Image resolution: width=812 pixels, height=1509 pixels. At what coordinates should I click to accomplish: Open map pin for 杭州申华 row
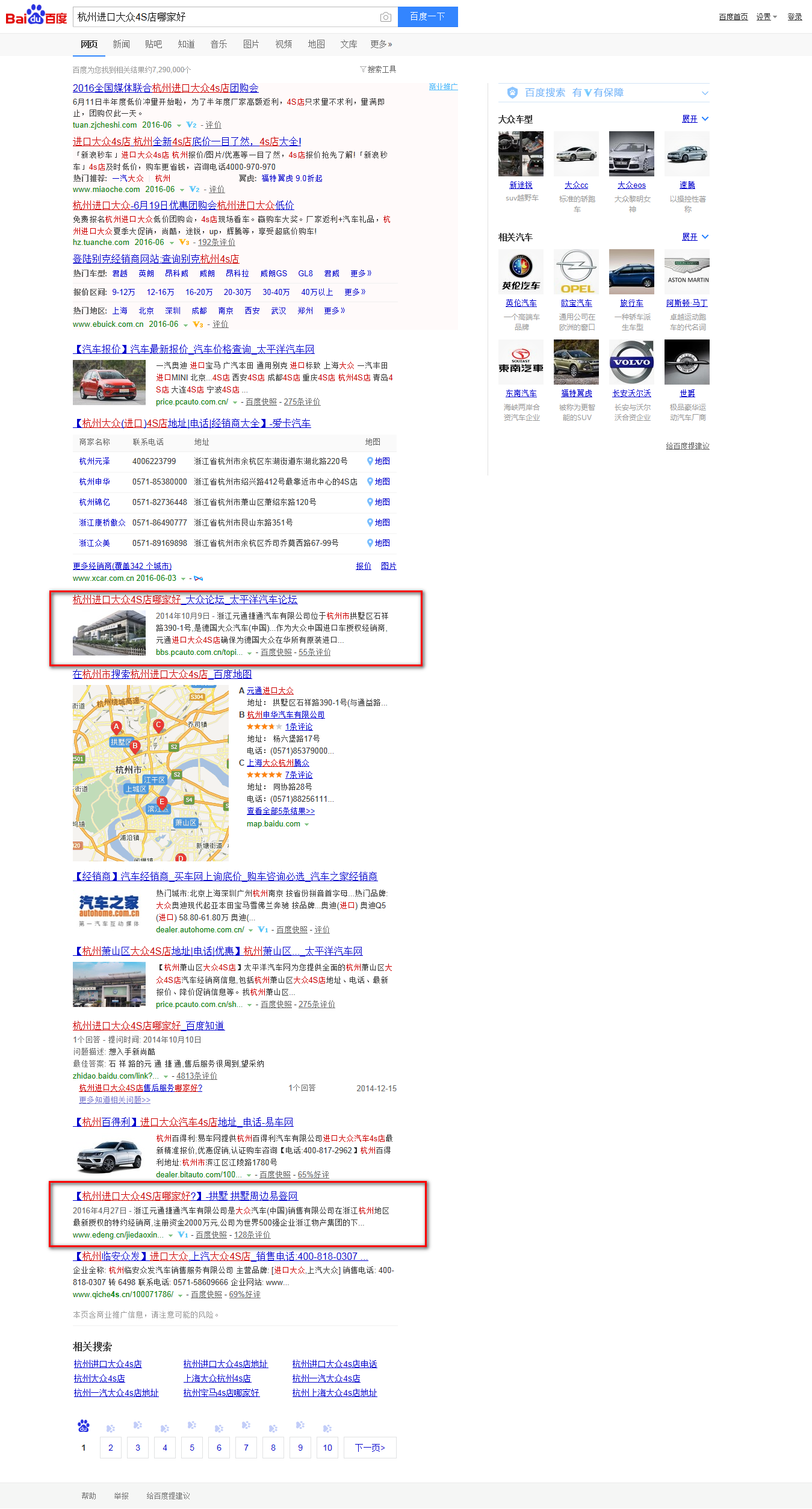[370, 482]
